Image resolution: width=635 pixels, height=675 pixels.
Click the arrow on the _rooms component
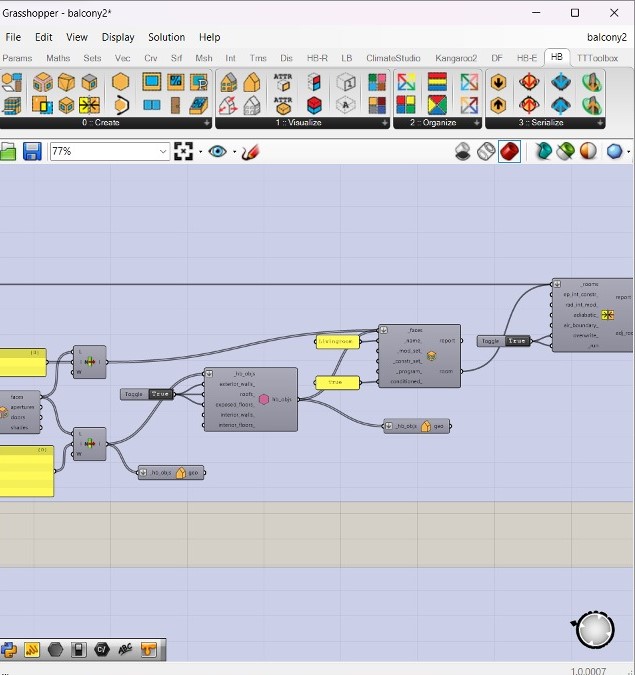tap(557, 284)
